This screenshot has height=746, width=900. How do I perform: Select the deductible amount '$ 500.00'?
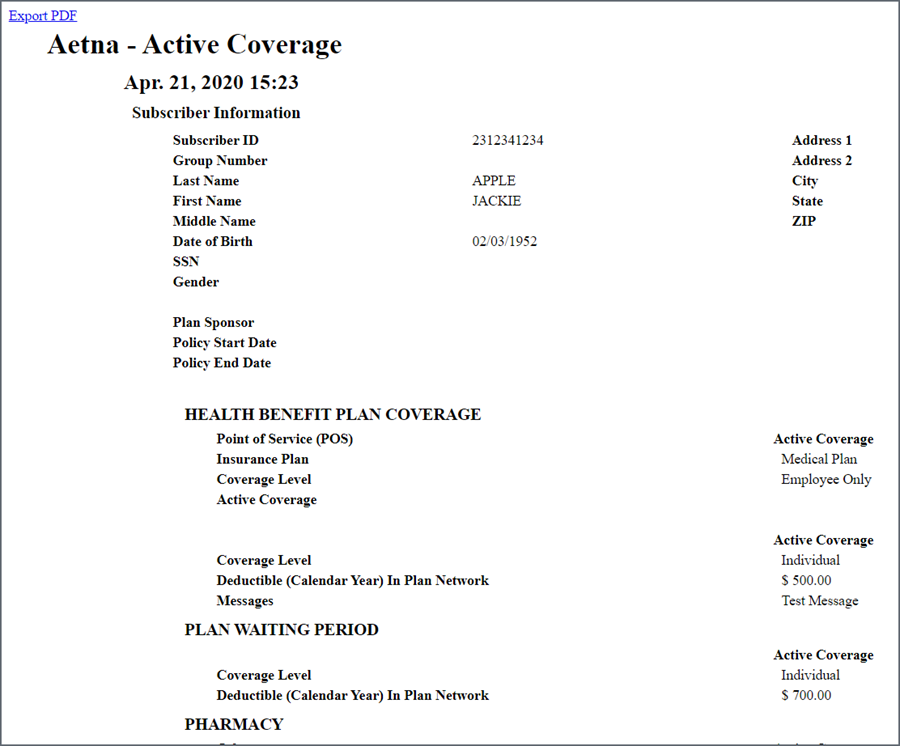click(806, 580)
